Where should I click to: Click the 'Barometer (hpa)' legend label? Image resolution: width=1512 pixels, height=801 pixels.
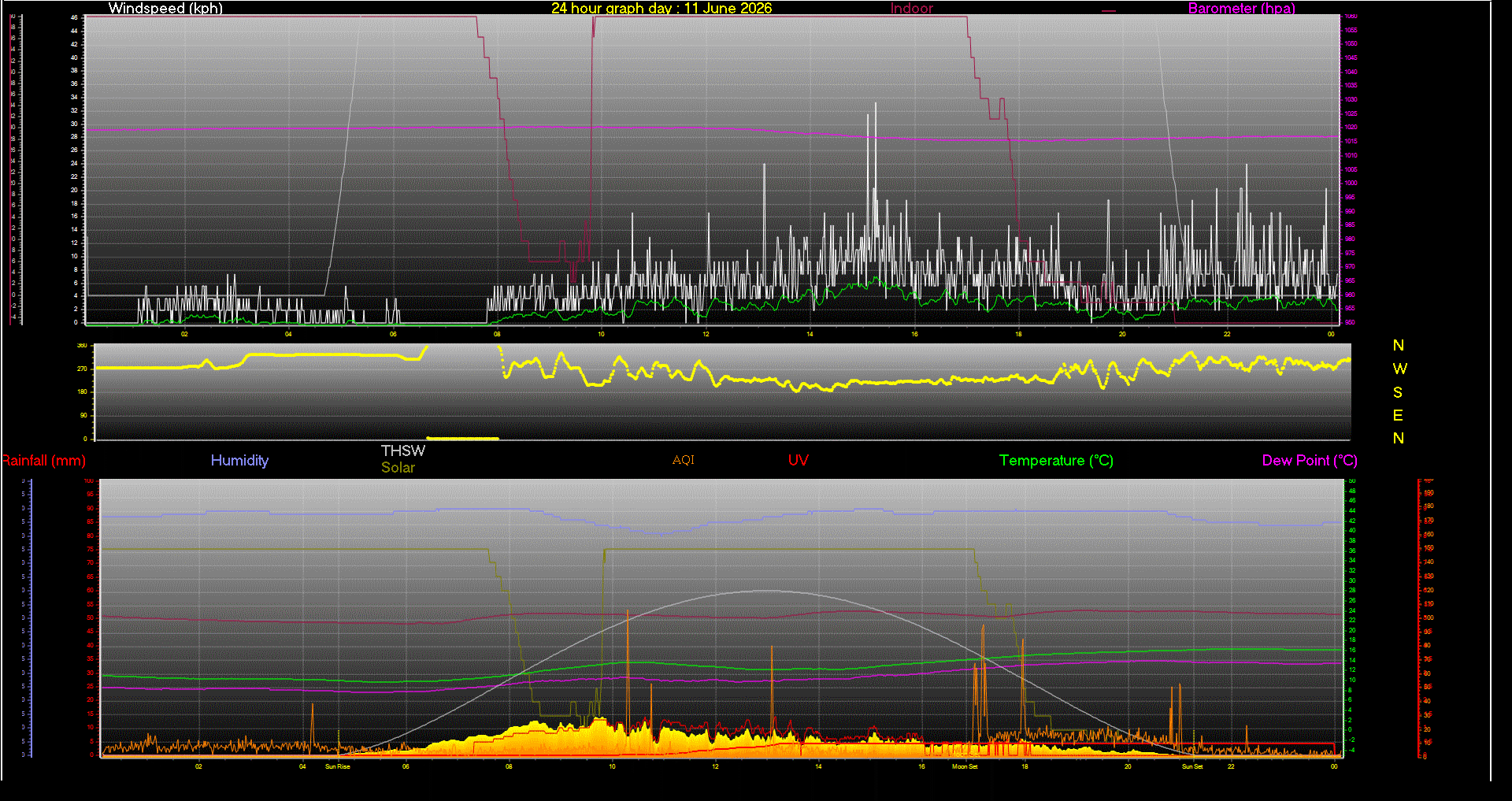pos(1241,8)
